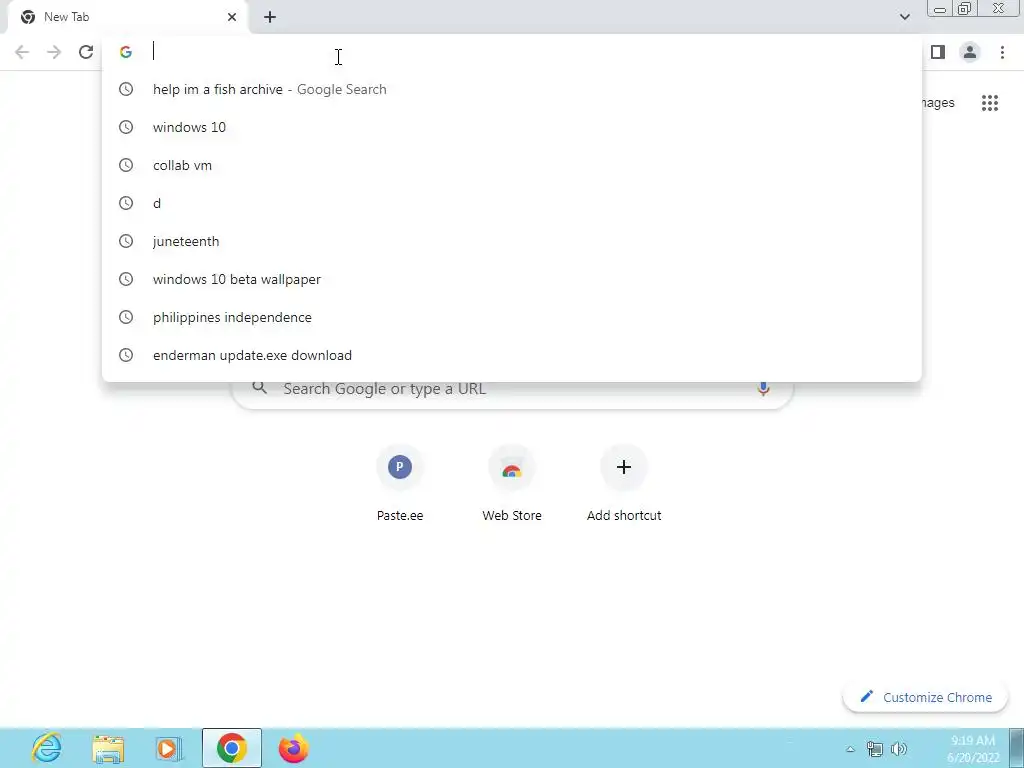The height and width of the screenshot is (768, 1024).
Task: Select philippines independence suggestion
Action: coord(512,317)
